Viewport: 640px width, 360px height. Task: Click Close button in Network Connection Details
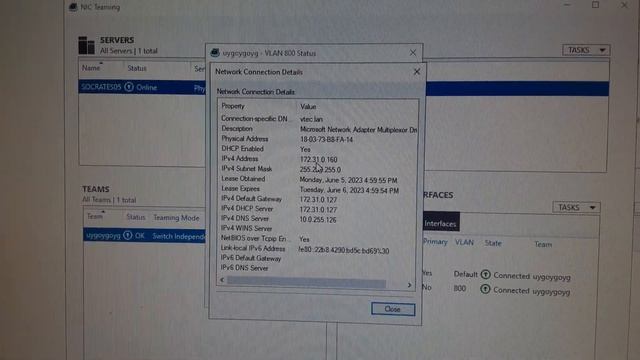pos(393,309)
